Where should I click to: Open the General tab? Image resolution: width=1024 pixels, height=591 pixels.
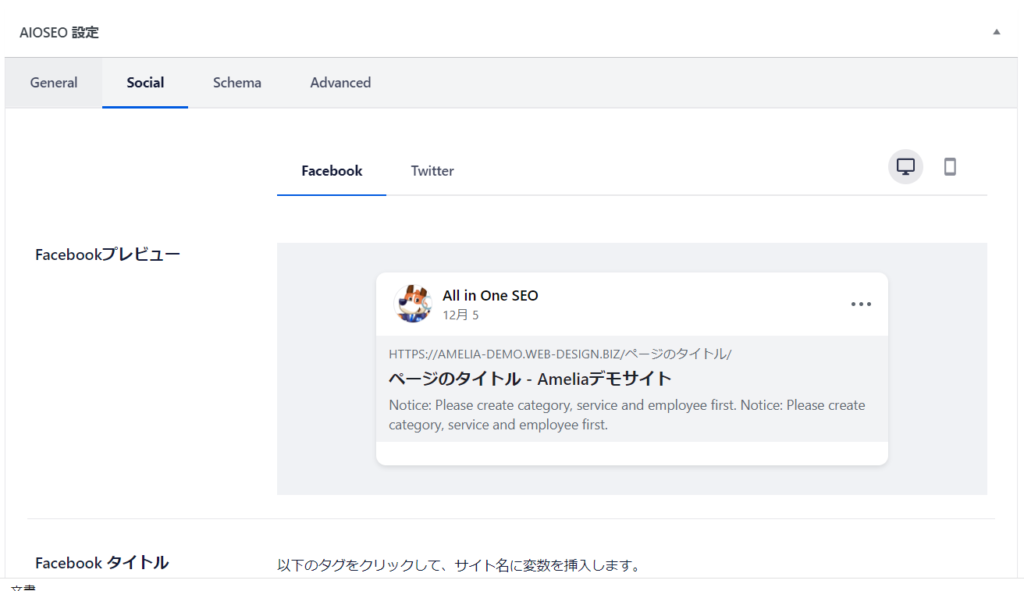point(54,83)
